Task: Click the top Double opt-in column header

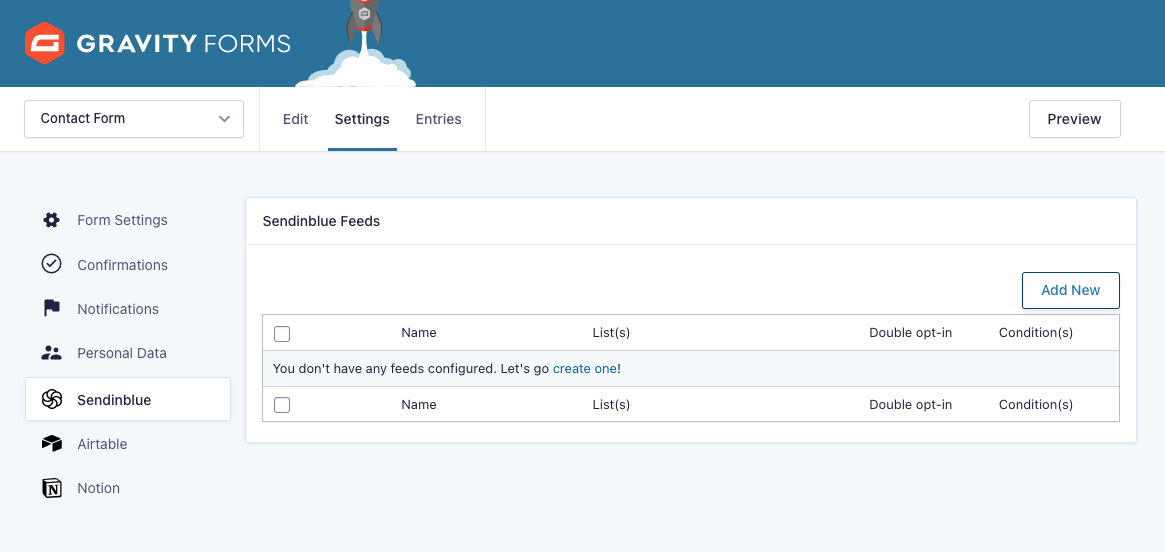Action: [910, 333]
